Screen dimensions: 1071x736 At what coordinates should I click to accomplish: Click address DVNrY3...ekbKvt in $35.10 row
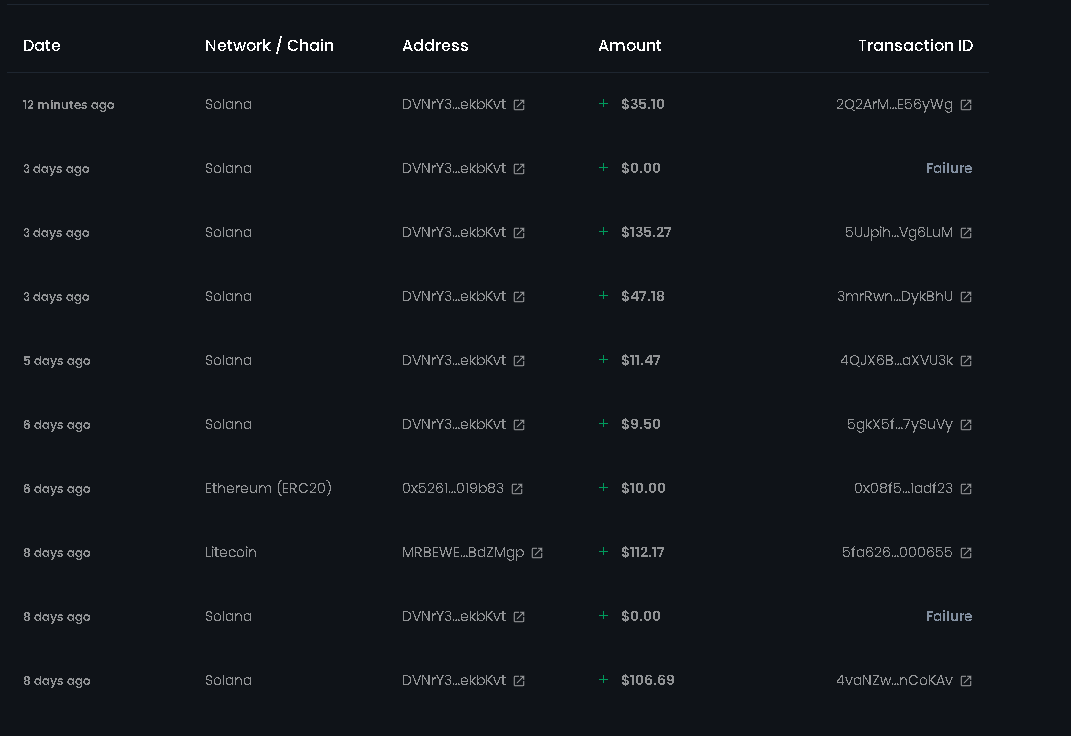coord(454,104)
